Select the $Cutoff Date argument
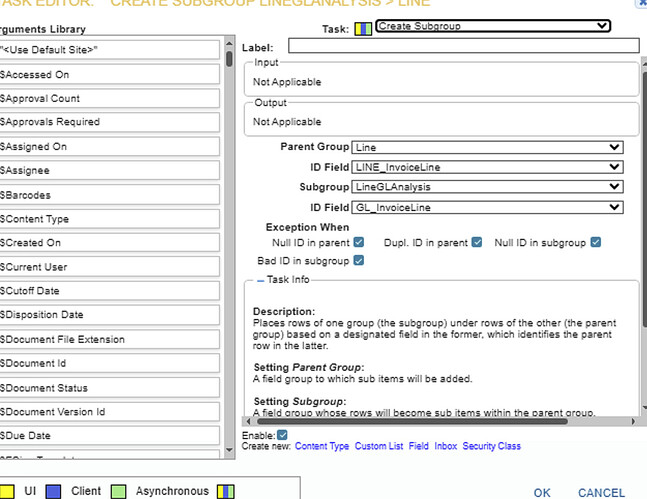This screenshot has height=499, width=647. pos(109,291)
